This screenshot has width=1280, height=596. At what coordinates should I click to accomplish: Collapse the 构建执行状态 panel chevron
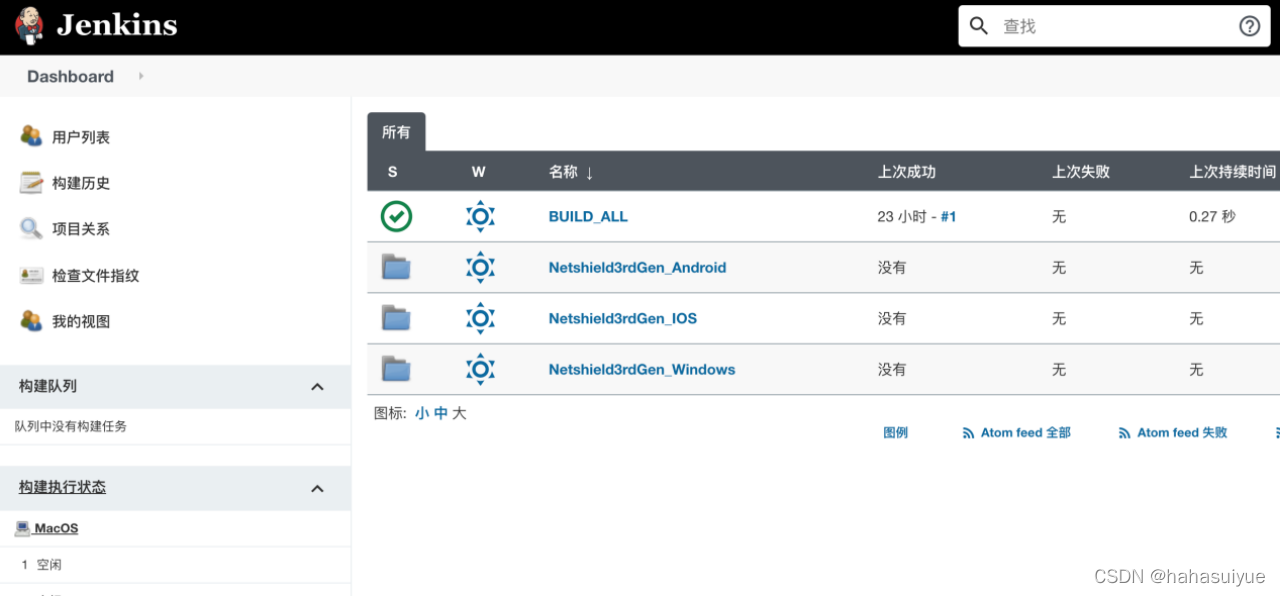[x=317, y=489]
